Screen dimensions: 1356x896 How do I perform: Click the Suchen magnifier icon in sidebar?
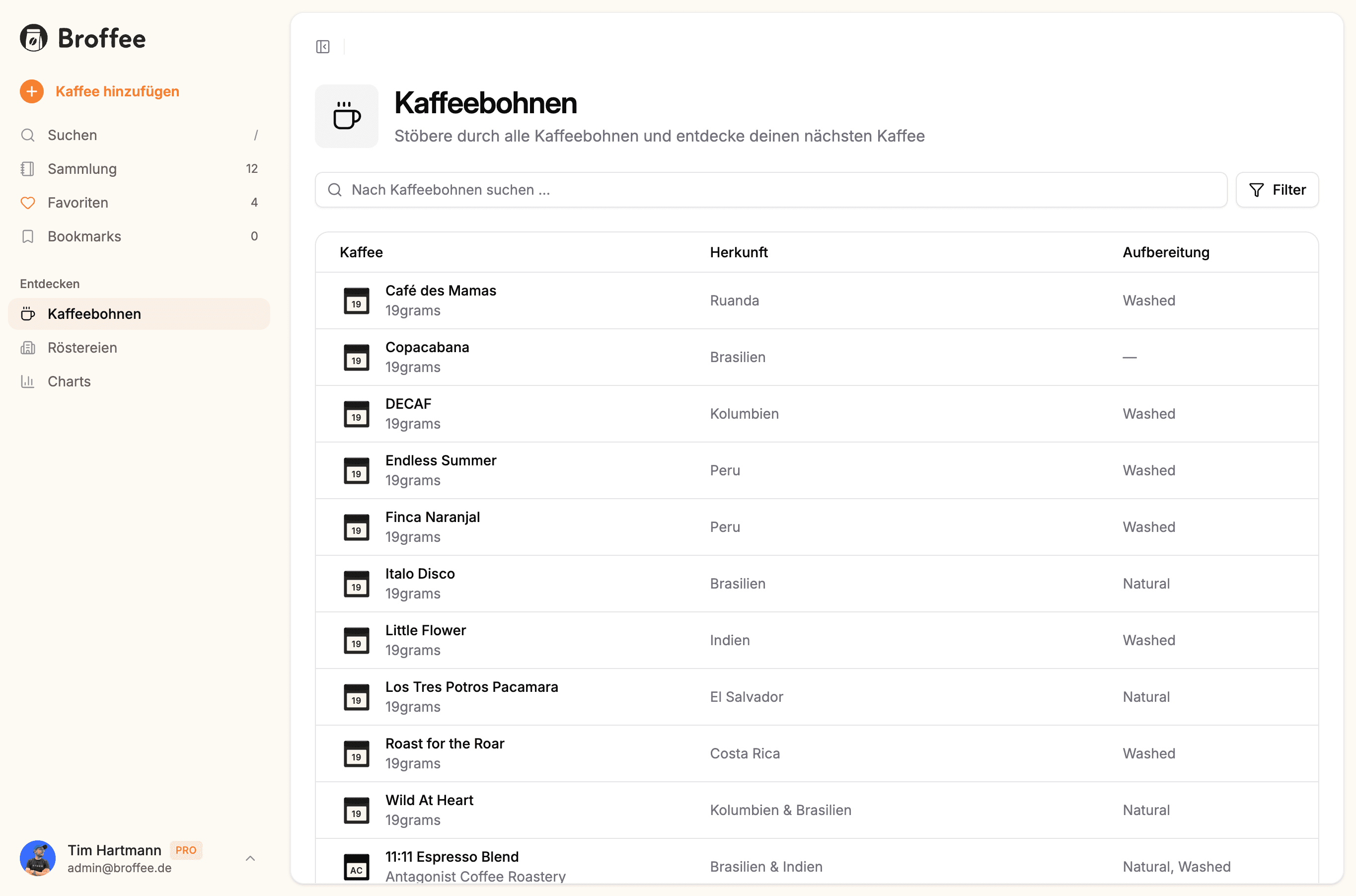click(x=27, y=136)
